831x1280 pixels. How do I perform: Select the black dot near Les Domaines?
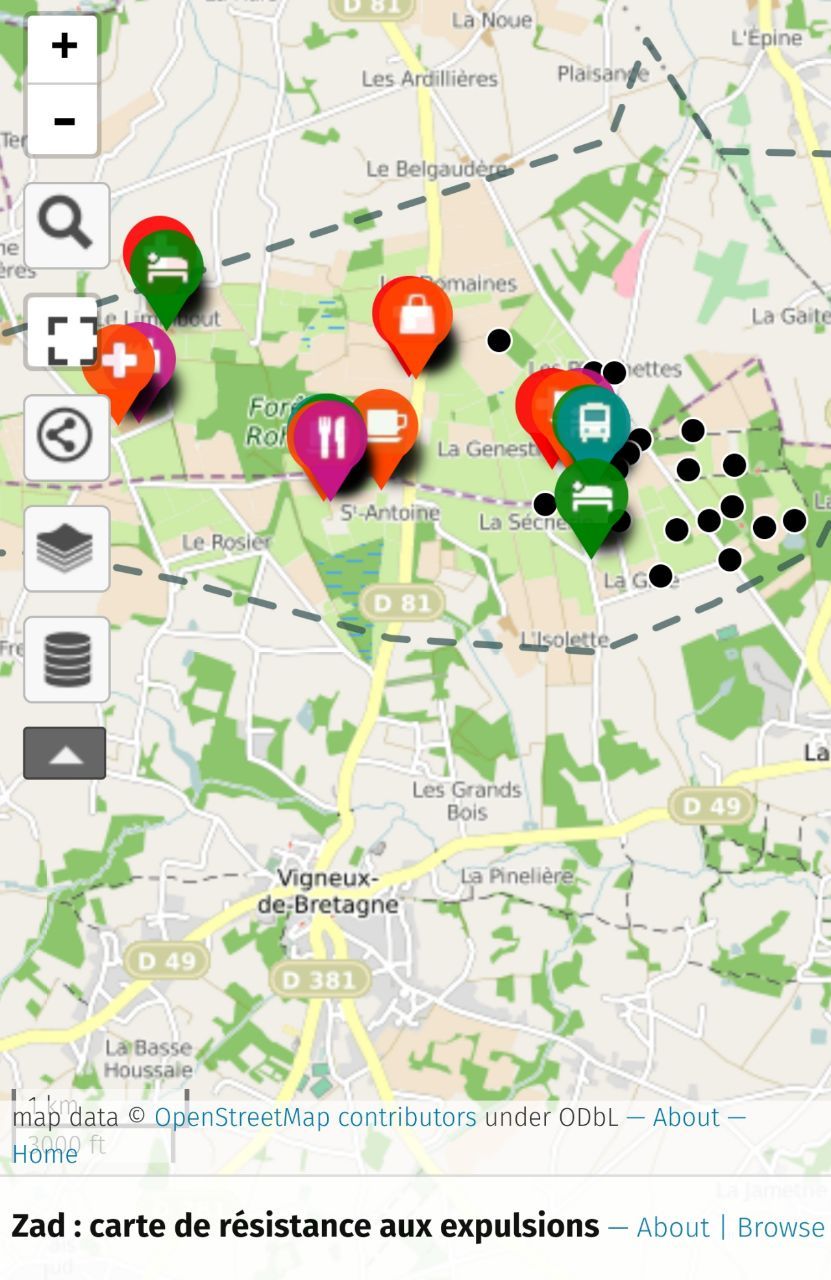[x=499, y=341]
